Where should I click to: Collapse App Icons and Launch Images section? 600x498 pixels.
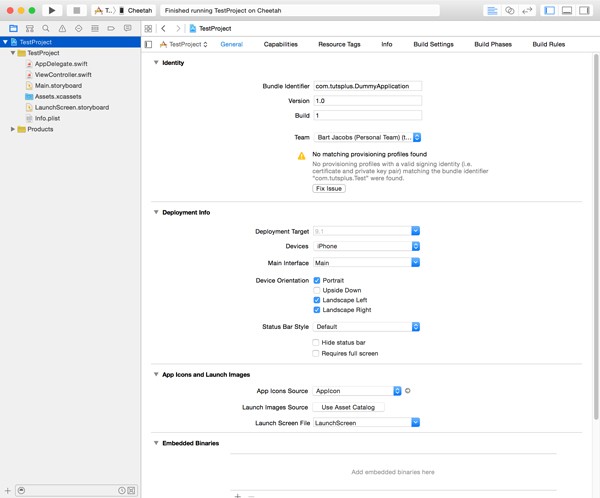(156, 374)
